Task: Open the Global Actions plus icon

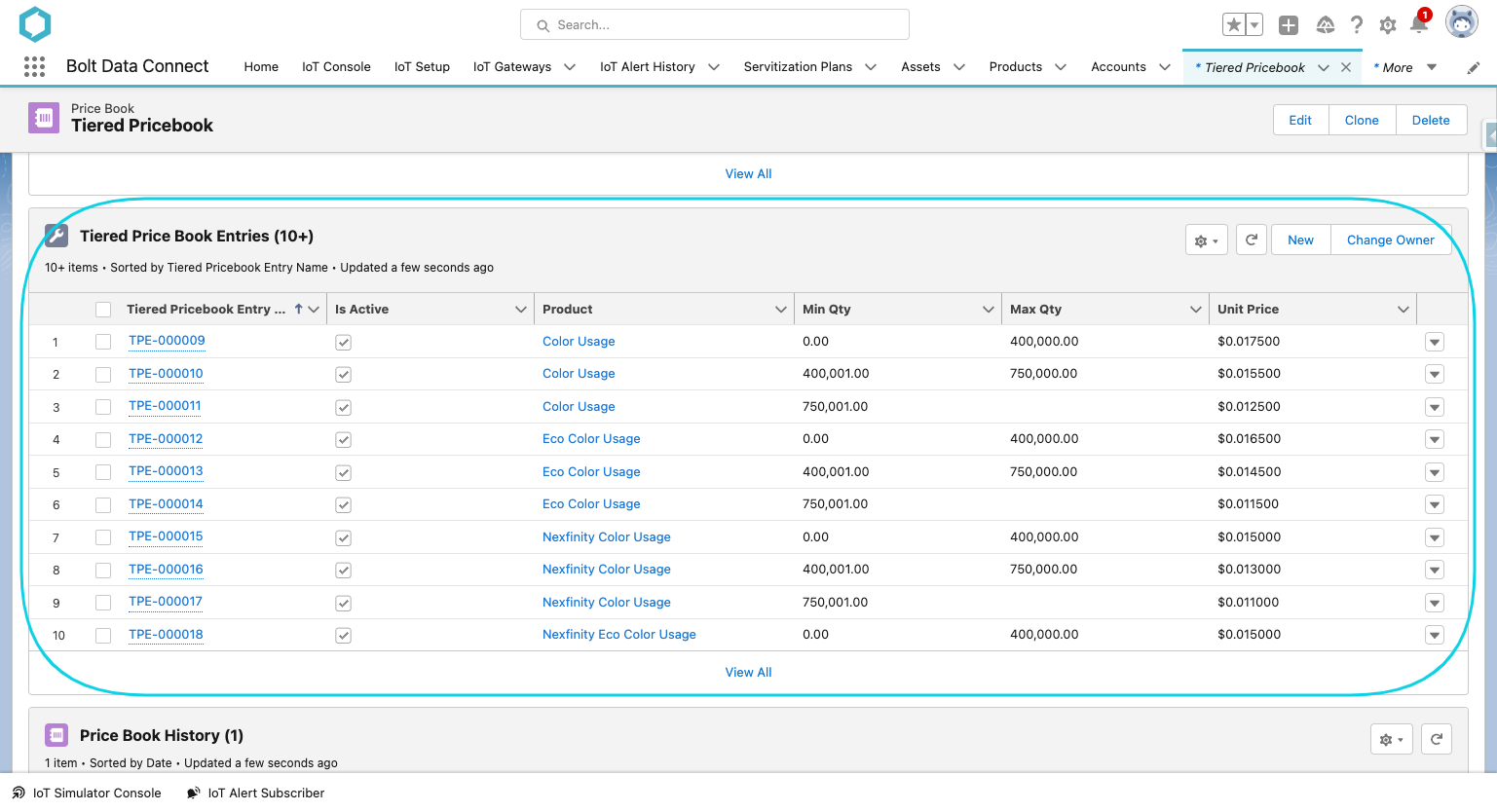Action: click(1288, 25)
